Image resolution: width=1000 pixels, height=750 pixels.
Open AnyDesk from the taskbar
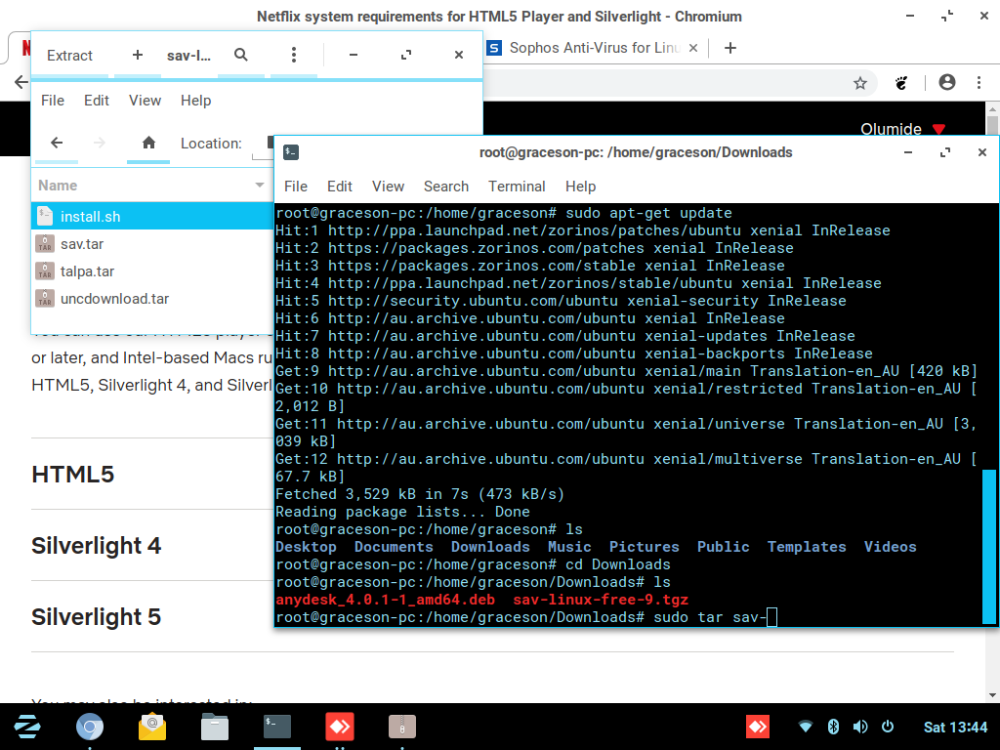point(339,726)
